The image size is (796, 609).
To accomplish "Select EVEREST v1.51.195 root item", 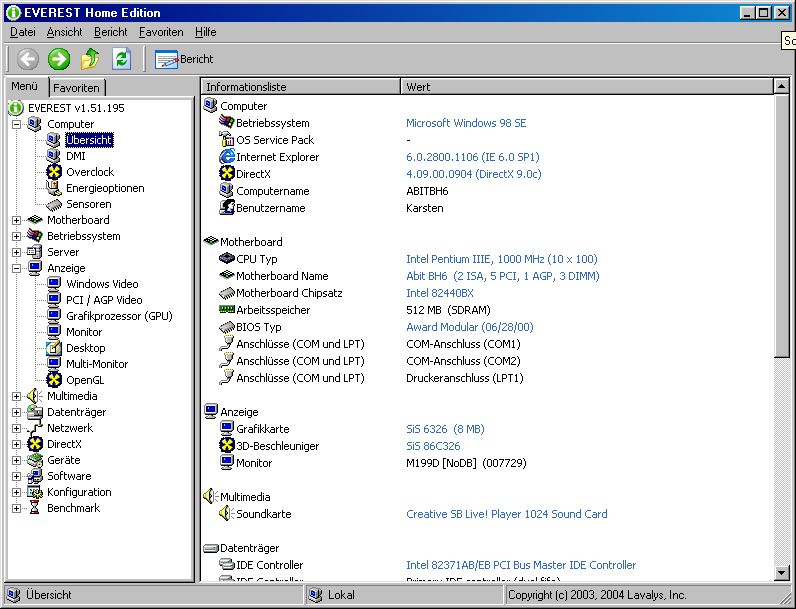I will 76,108.
